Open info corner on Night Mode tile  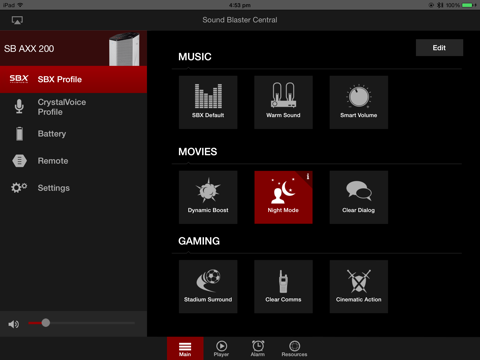coord(307,176)
